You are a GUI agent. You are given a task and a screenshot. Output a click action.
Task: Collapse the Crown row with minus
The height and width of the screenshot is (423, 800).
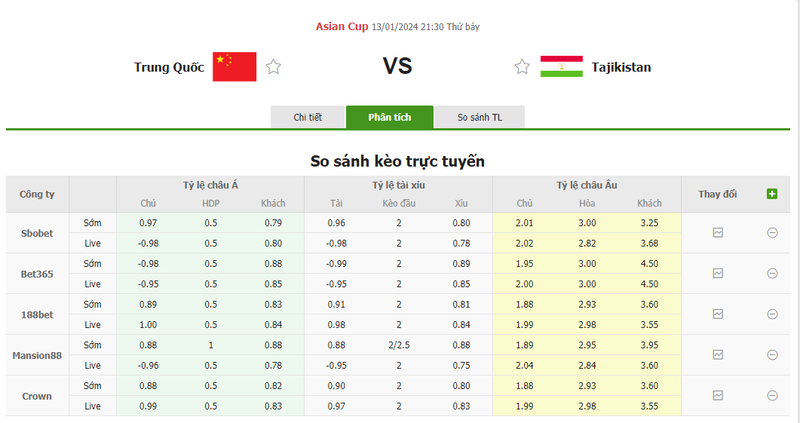tap(772, 396)
